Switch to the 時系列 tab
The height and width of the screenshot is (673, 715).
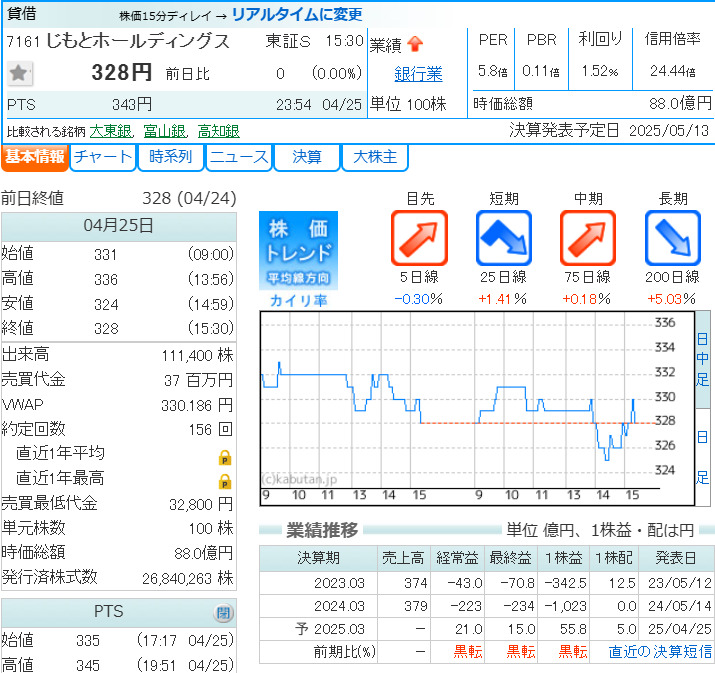[x=171, y=157]
